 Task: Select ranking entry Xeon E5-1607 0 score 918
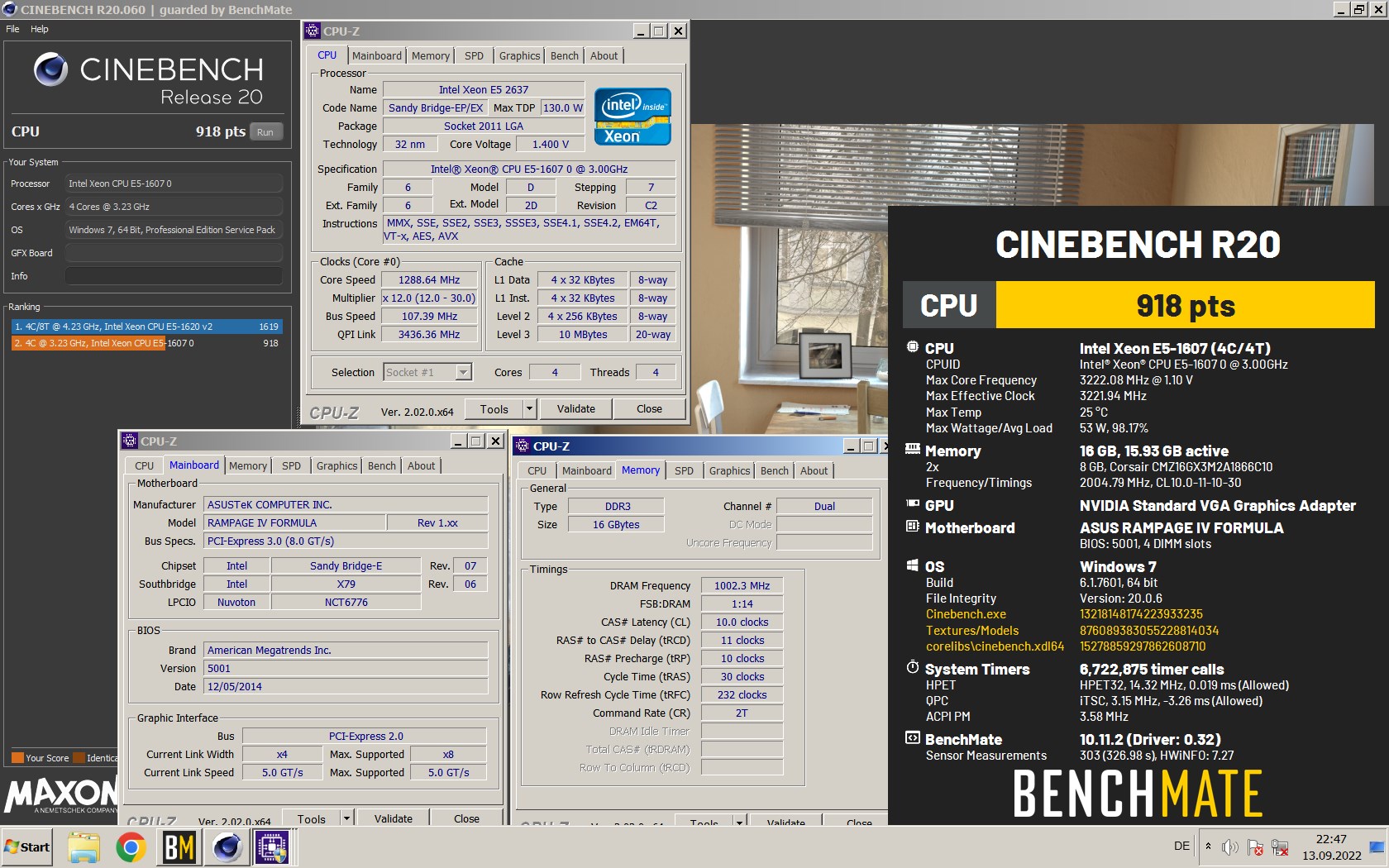tap(147, 343)
